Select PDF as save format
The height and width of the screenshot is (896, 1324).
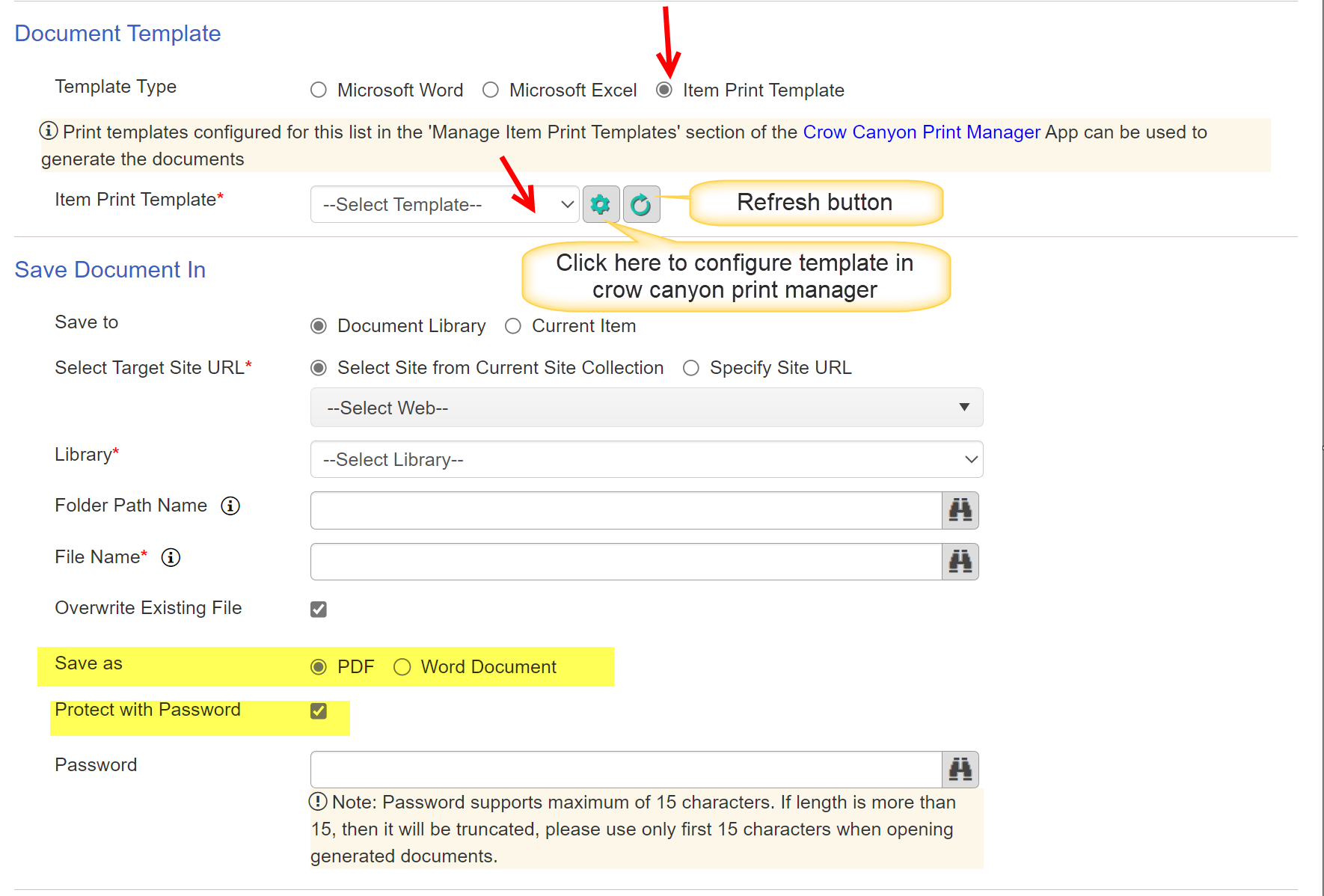pyautogui.click(x=319, y=667)
